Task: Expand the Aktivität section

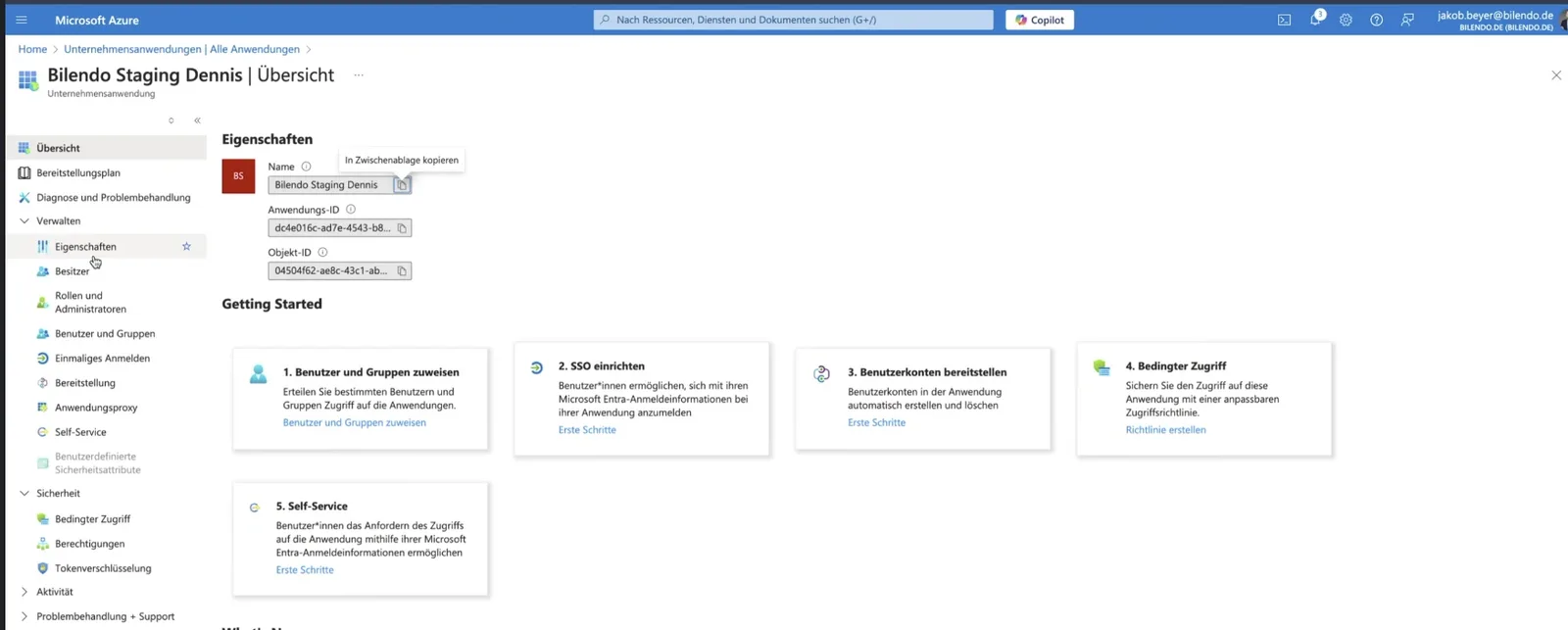Action: click(x=24, y=592)
